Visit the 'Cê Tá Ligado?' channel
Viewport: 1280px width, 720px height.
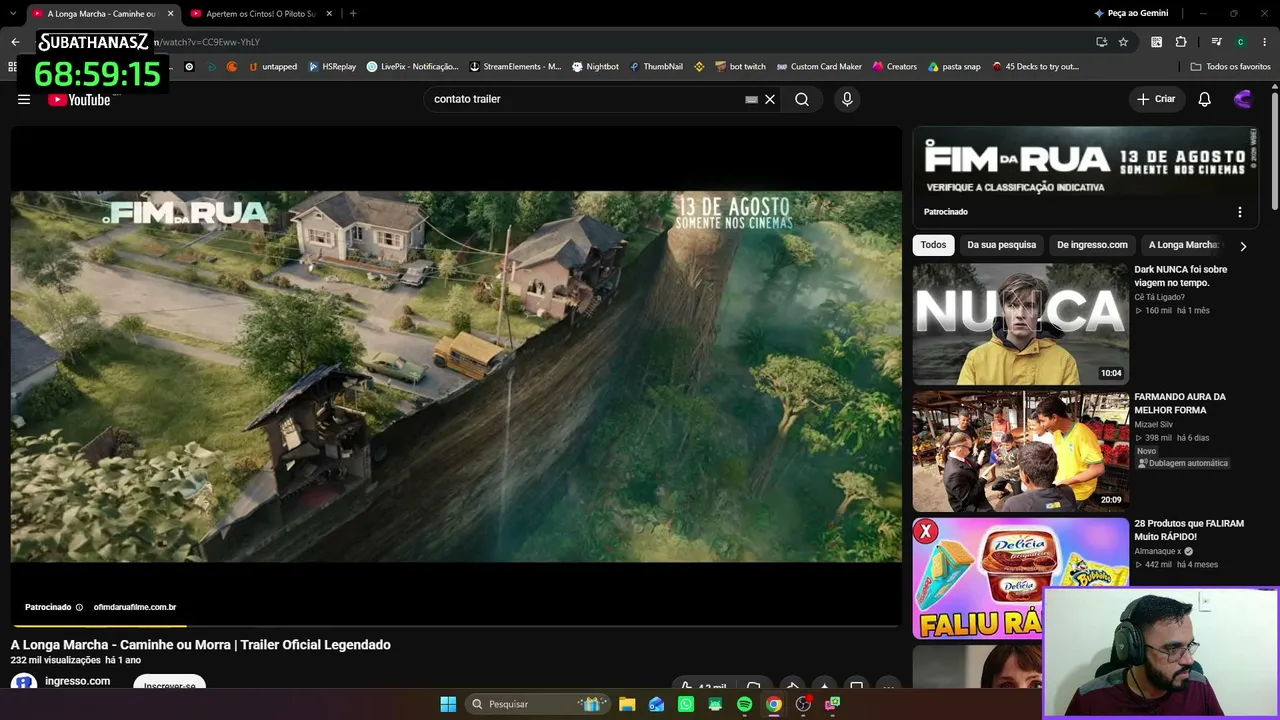pos(1159,297)
